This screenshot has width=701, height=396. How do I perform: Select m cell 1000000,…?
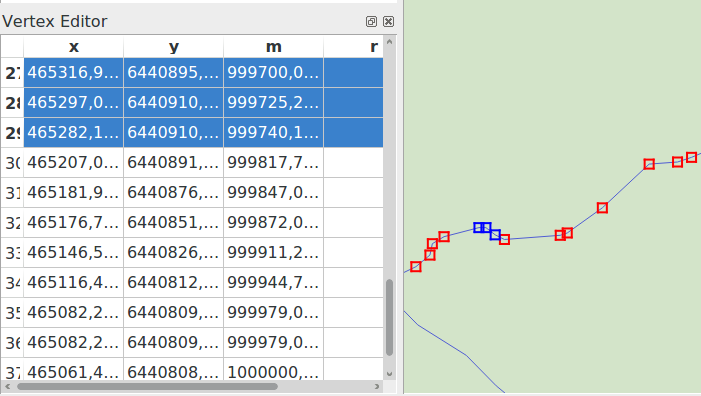273,370
